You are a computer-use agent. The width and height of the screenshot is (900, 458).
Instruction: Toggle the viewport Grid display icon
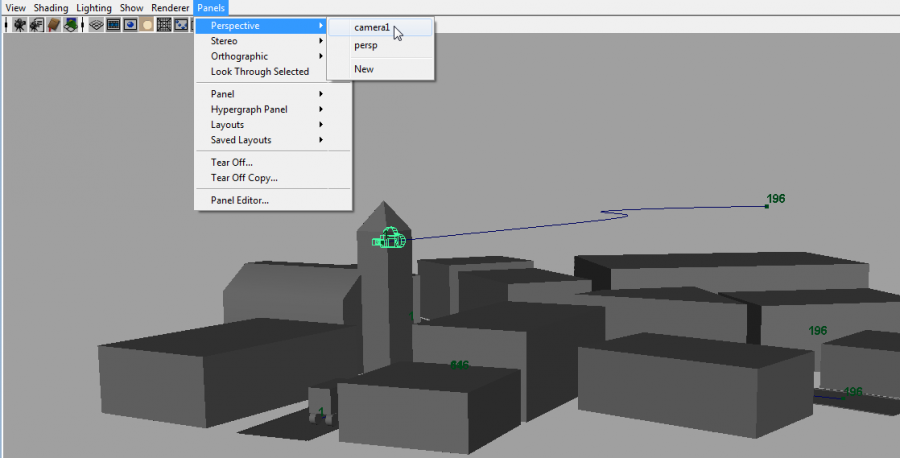click(97, 24)
